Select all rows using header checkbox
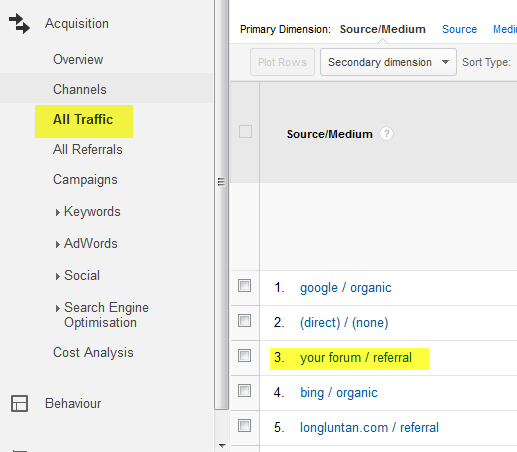Screen dimensions: 517x452 [x=245, y=132]
